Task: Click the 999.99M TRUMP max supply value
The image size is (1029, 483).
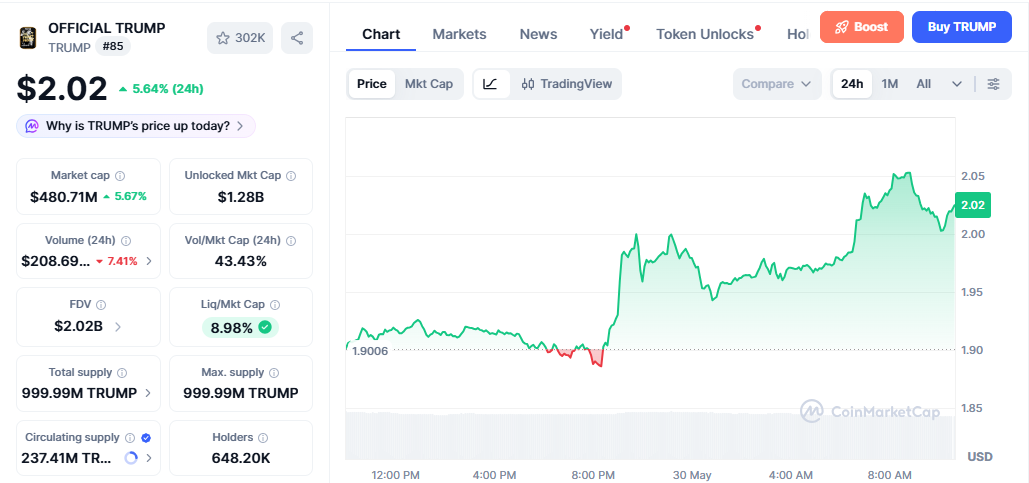Action: click(x=241, y=394)
